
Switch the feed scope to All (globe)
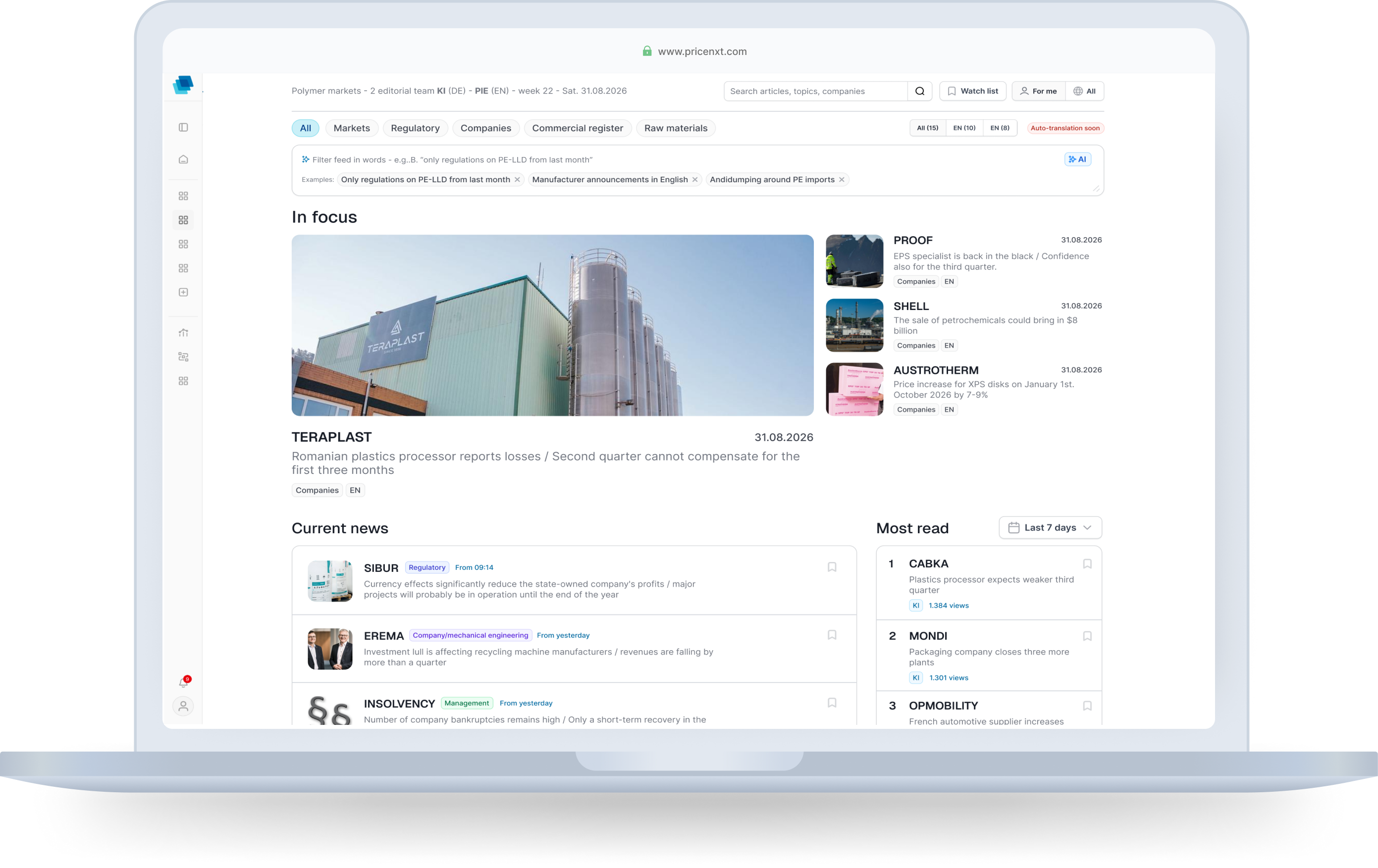[x=1084, y=91]
